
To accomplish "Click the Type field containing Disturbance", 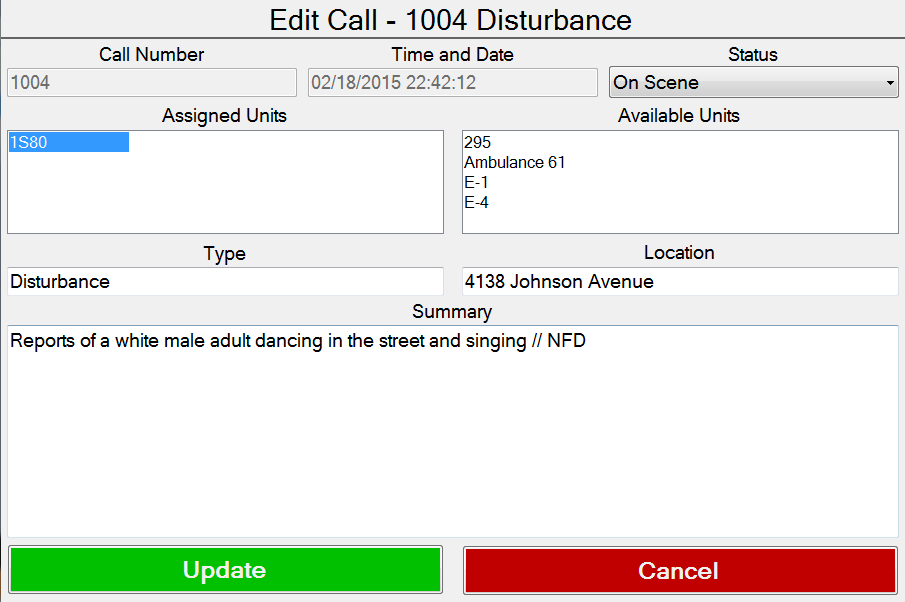I will coord(226,281).
